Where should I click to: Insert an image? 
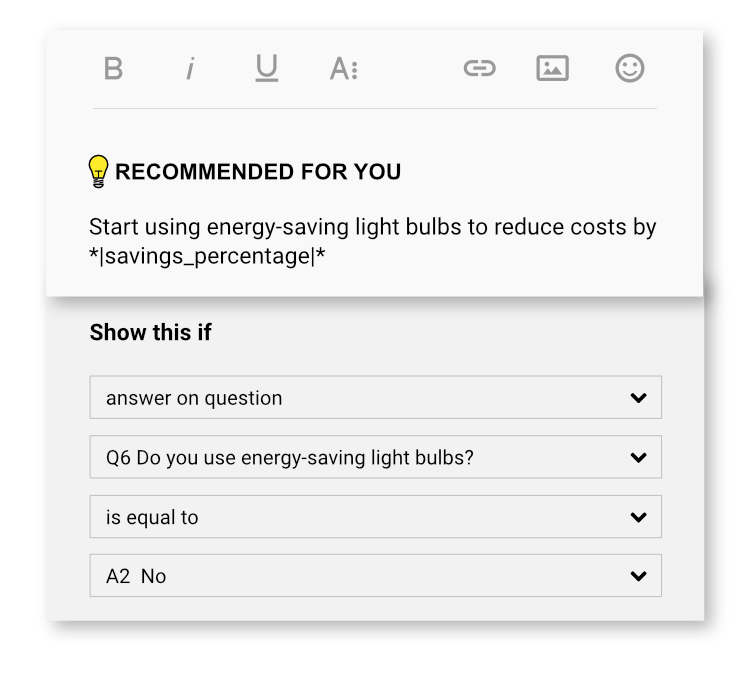pos(552,68)
